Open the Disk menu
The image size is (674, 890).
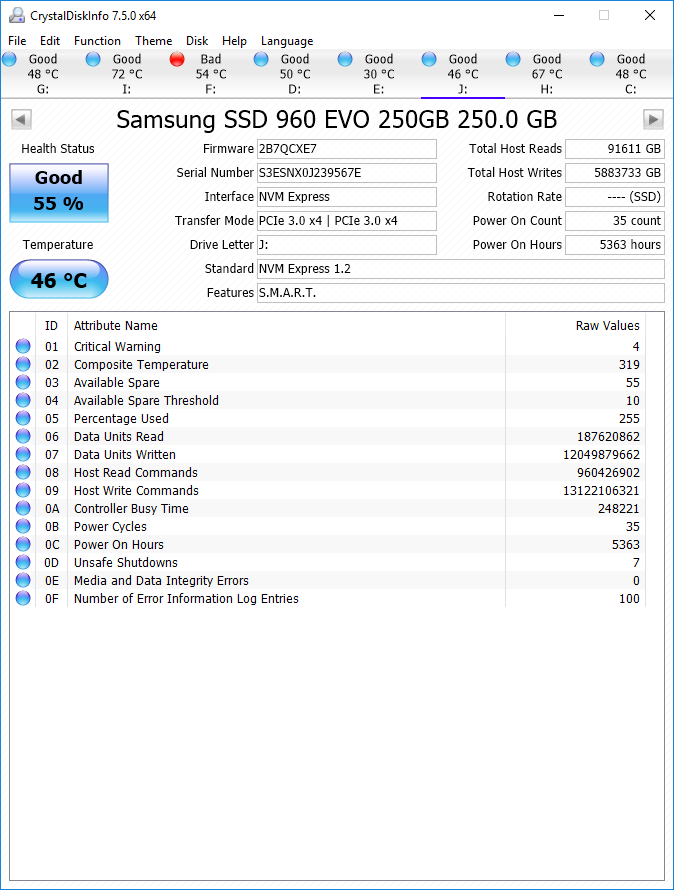197,41
